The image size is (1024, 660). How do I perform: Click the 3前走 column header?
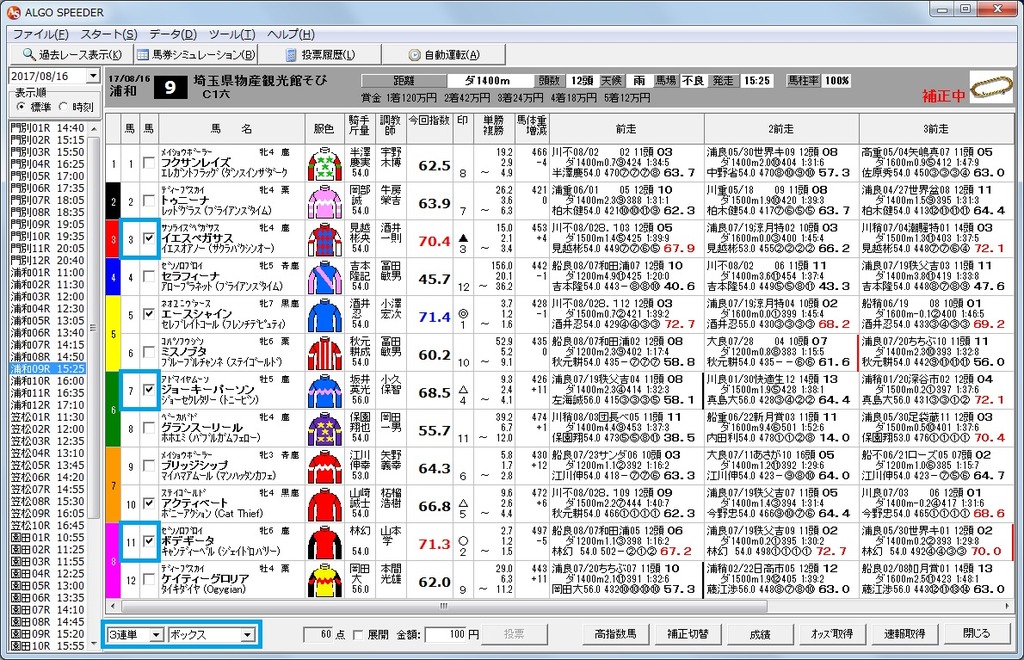point(936,129)
